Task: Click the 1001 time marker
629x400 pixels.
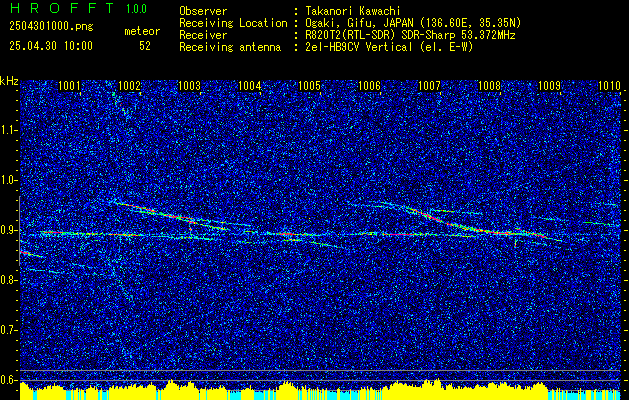Action: (x=69, y=86)
